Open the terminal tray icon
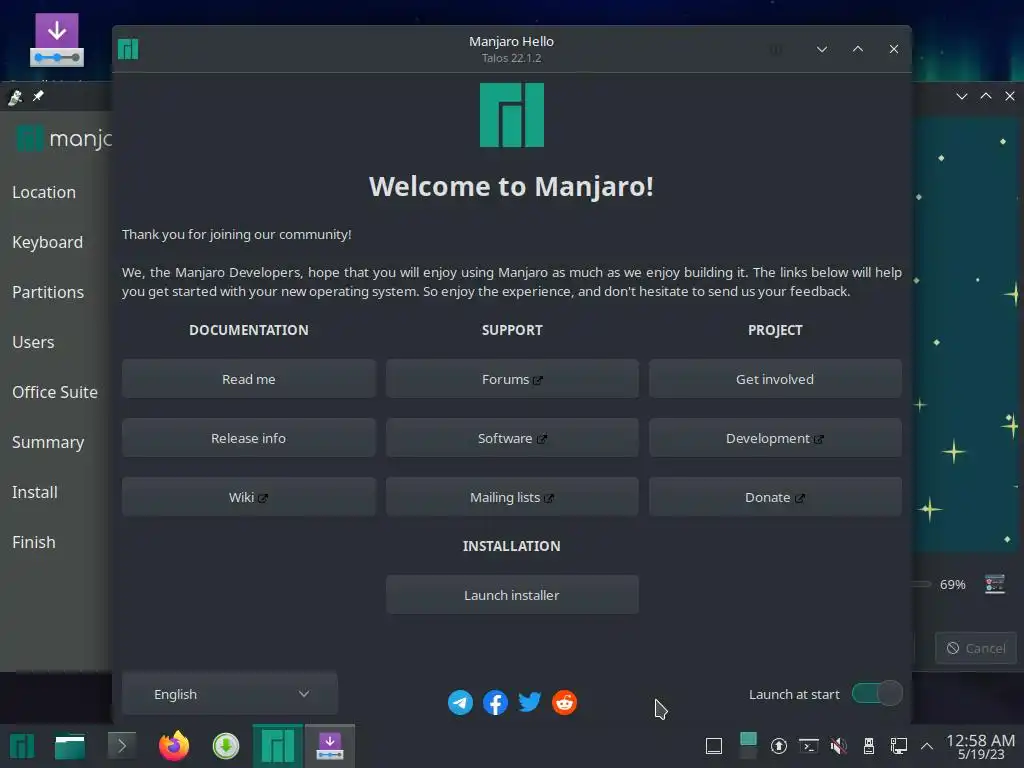The width and height of the screenshot is (1024, 768). coord(809,746)
